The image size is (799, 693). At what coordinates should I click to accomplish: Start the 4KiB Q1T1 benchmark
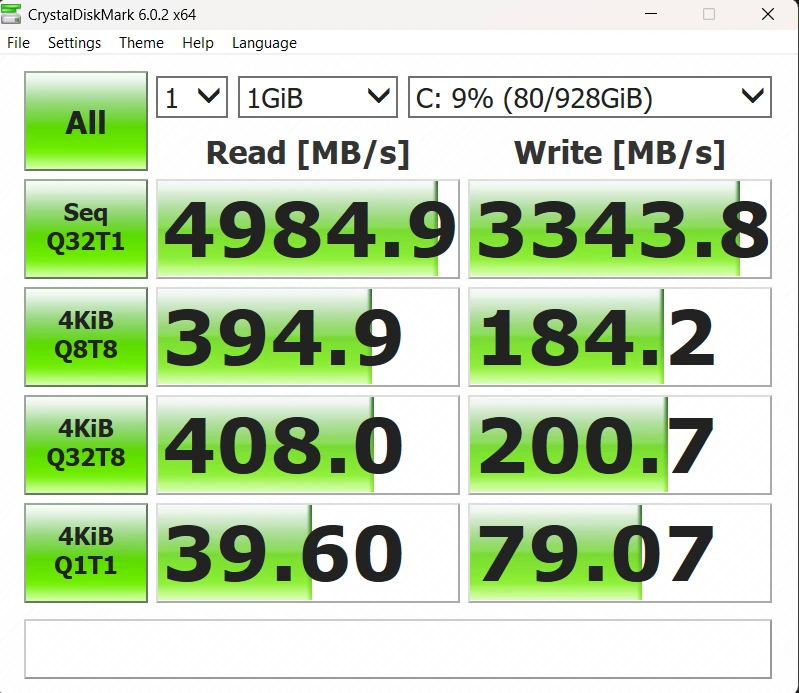86,552
